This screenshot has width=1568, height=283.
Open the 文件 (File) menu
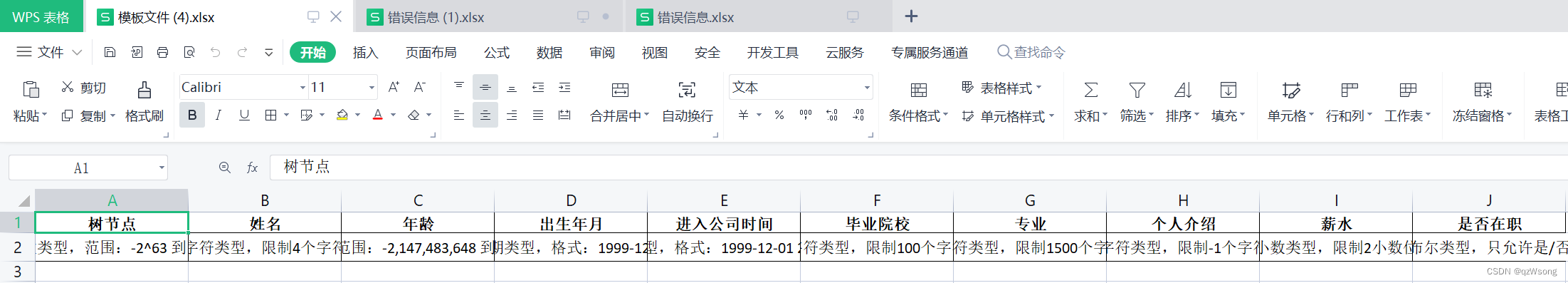(49, 52)
